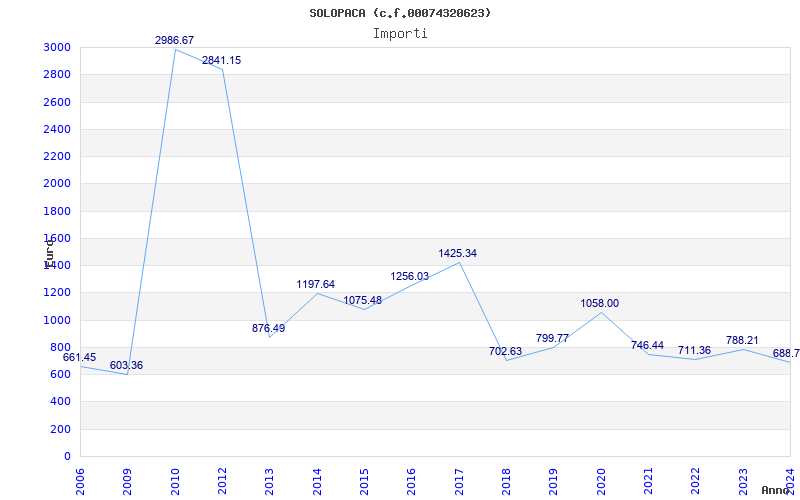Select data label 876.49
The width and height of the screenshot is (800, 500).
(x=268, y=329)
